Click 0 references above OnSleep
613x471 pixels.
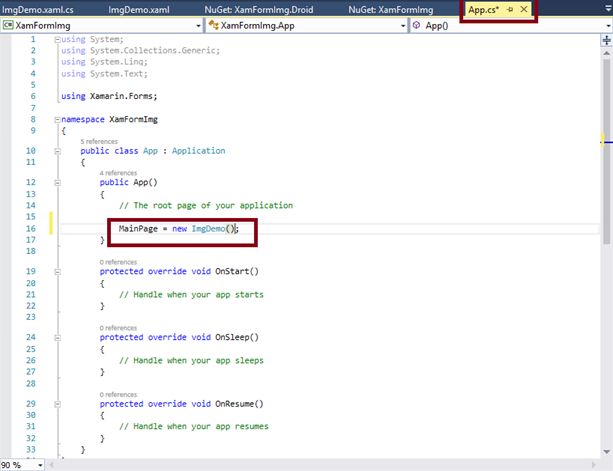pos(118,328)
